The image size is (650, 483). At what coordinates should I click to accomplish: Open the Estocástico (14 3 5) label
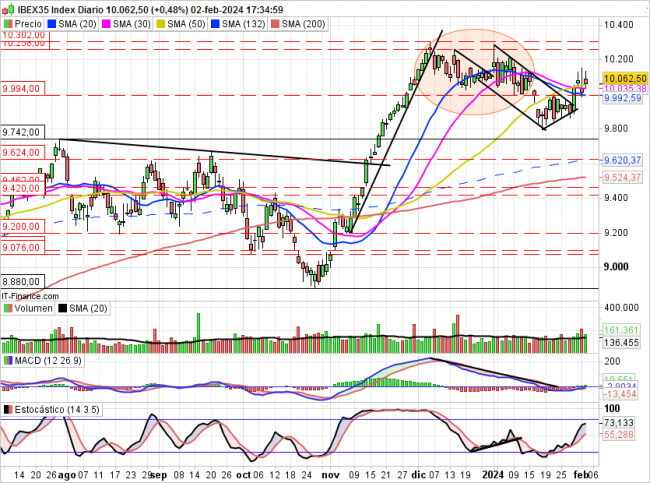(53, 410)
